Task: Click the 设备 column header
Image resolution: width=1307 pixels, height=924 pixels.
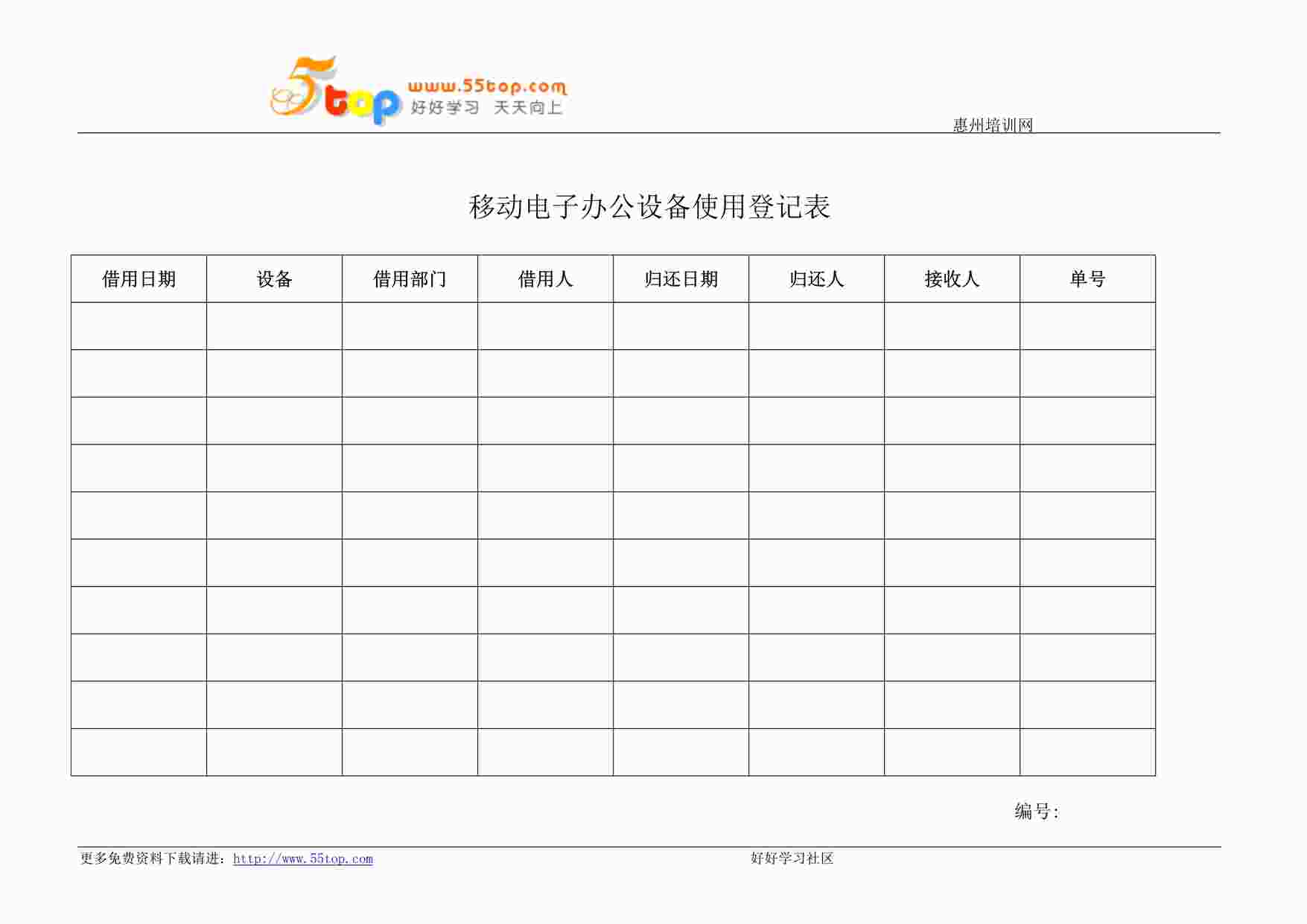Action: point(274,279)
